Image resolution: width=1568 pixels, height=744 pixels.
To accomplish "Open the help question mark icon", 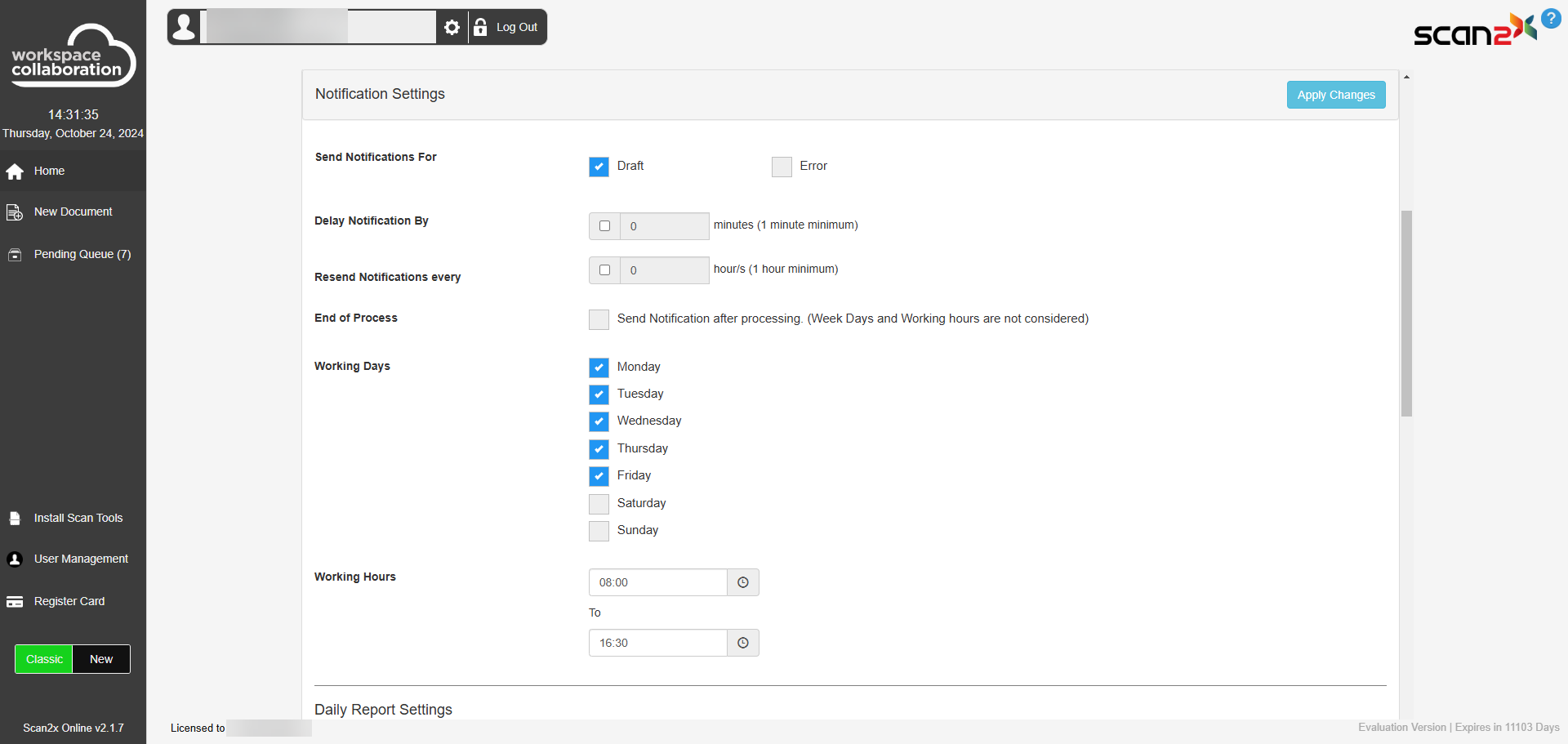I will click(1550, 18).
